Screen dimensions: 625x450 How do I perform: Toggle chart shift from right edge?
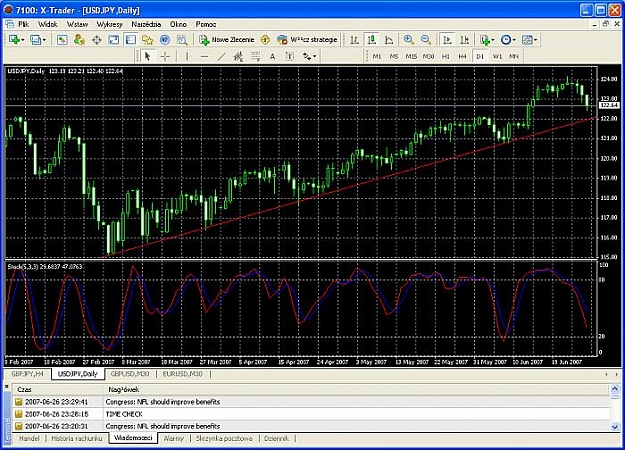pos(464,40)
